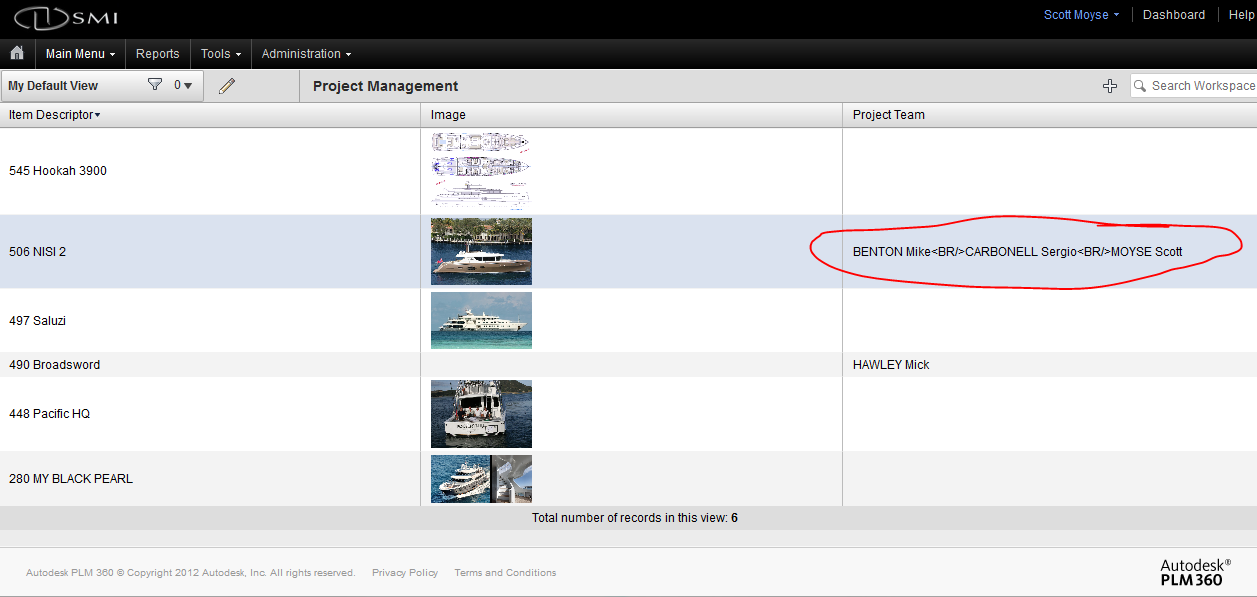Click the SMI logo

coord(65,16)
